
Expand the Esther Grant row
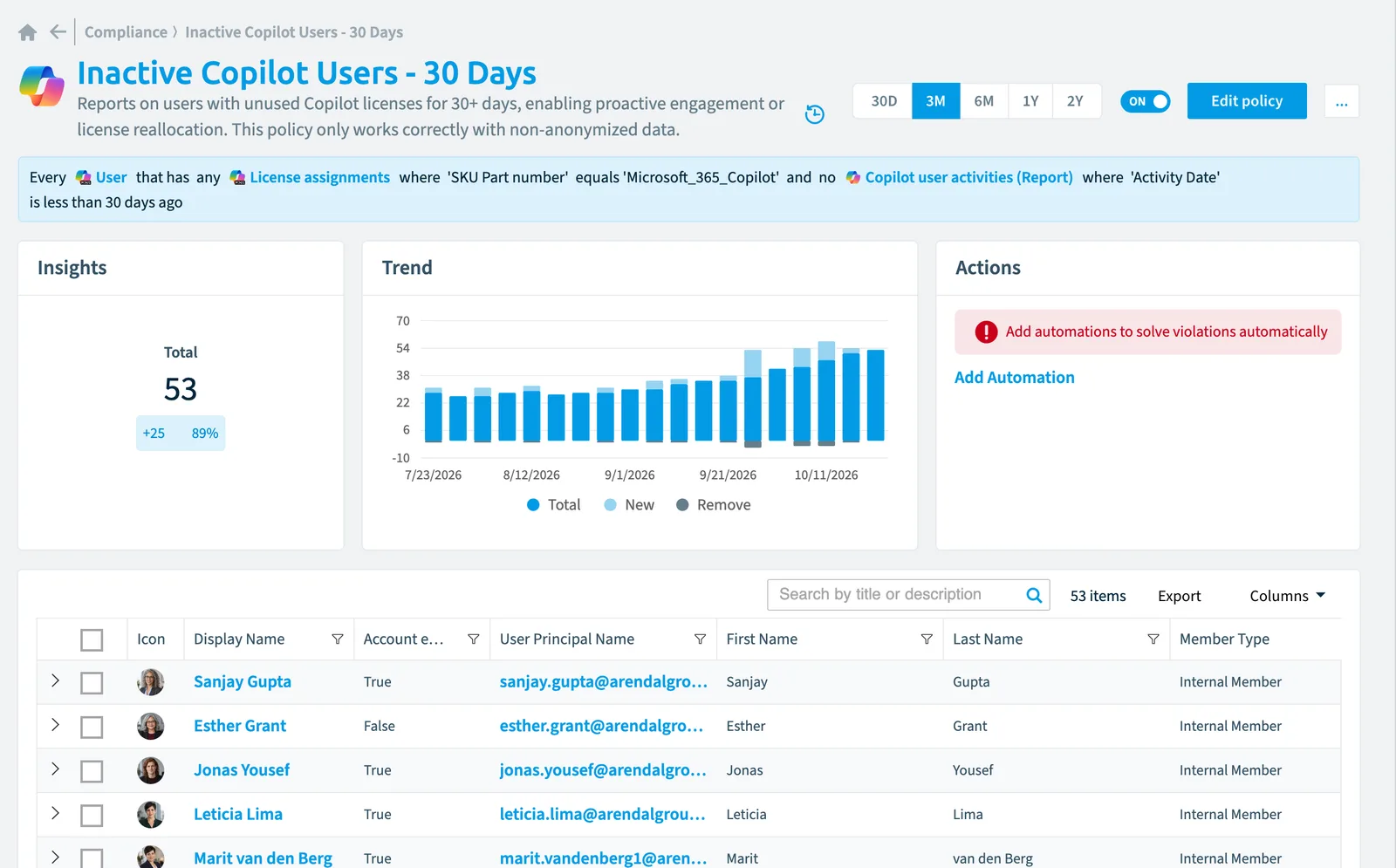click(x=55, y=725)
